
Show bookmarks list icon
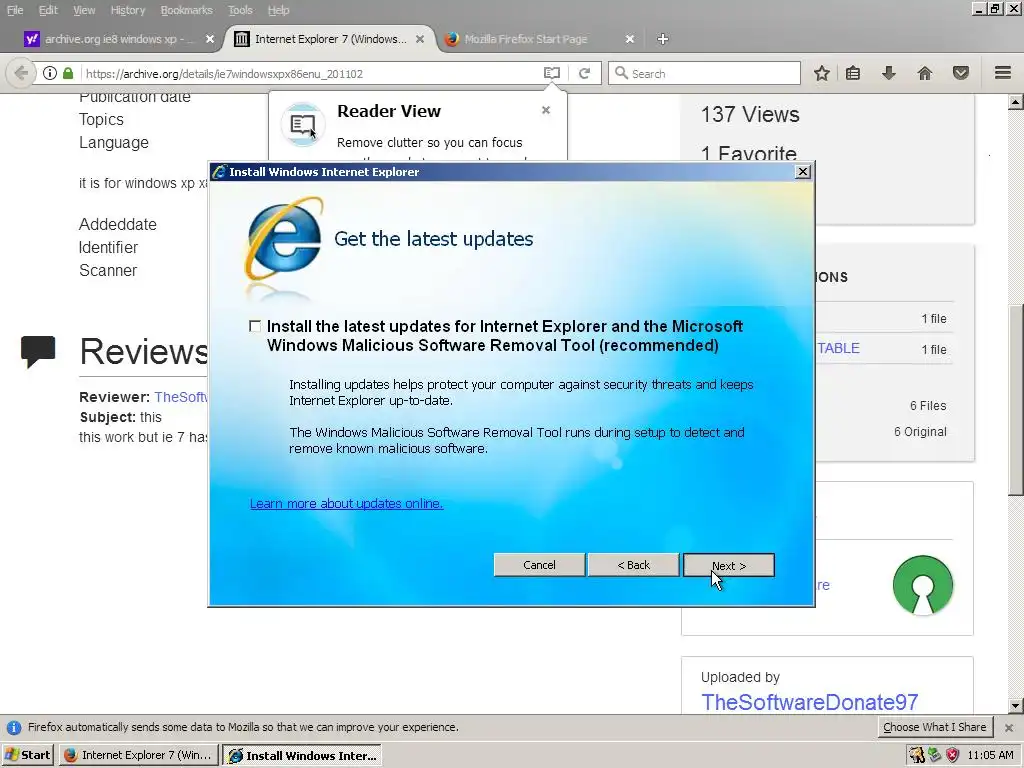[x=853, y=73]
